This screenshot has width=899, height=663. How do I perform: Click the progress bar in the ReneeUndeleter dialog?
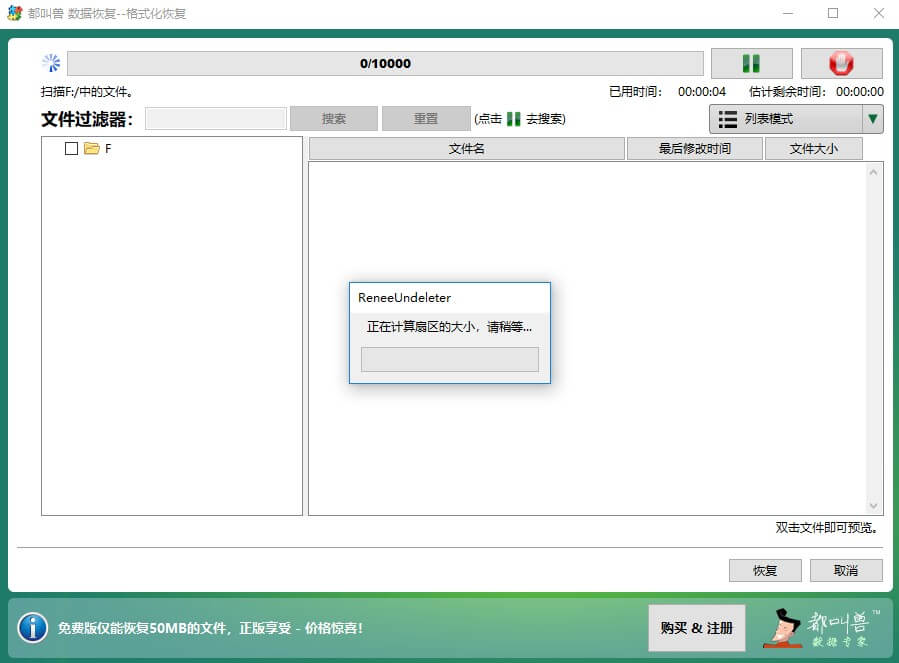(450, 359)
